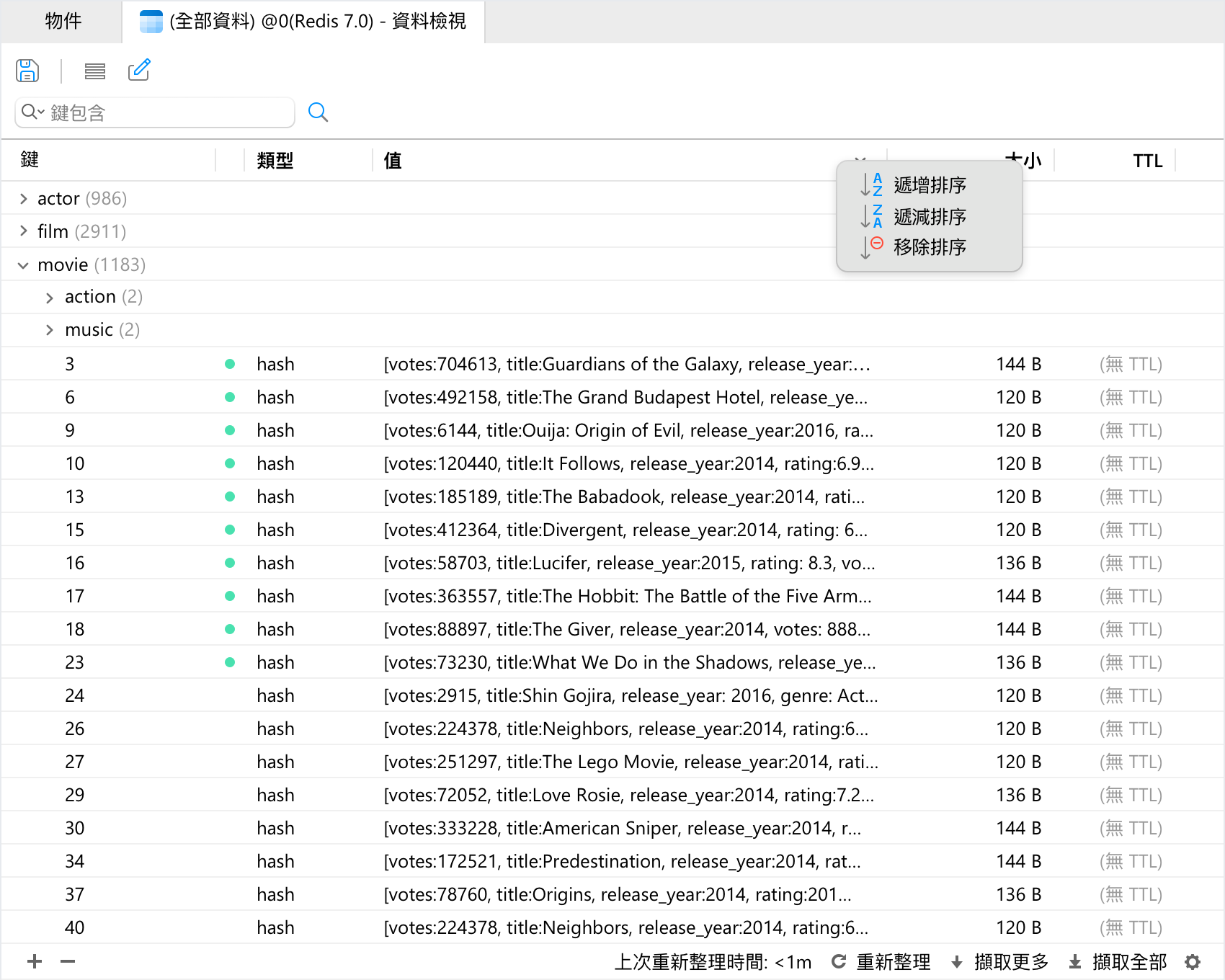Click What We Do in the Shadows value
This screenshot has height=980, width=1225.
630,662
